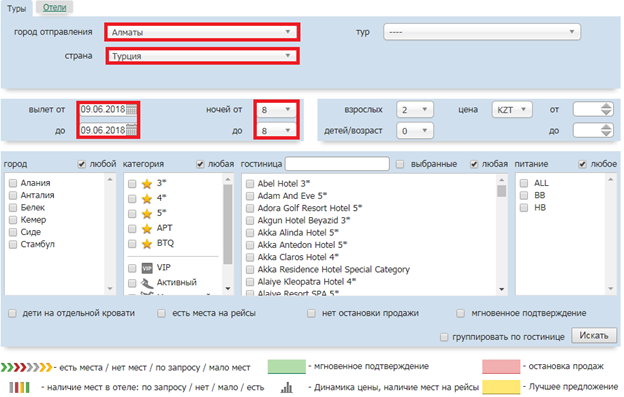Viewport: 624px width, 397px height.
Task: Switch to the Туры tab
Action: 17,9
